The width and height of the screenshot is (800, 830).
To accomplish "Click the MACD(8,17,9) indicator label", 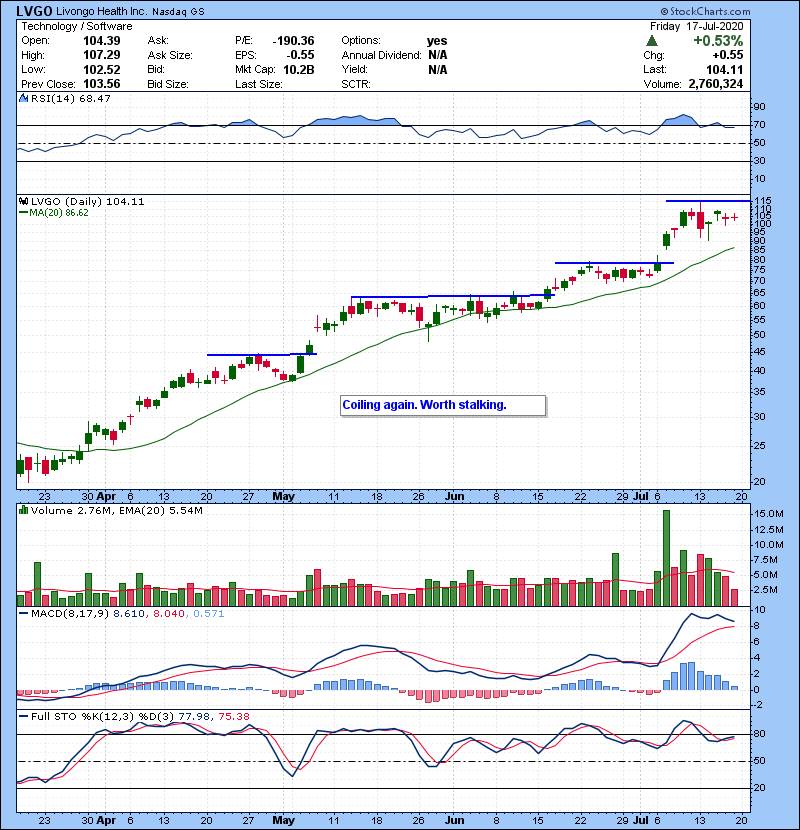I will [70, 614].
